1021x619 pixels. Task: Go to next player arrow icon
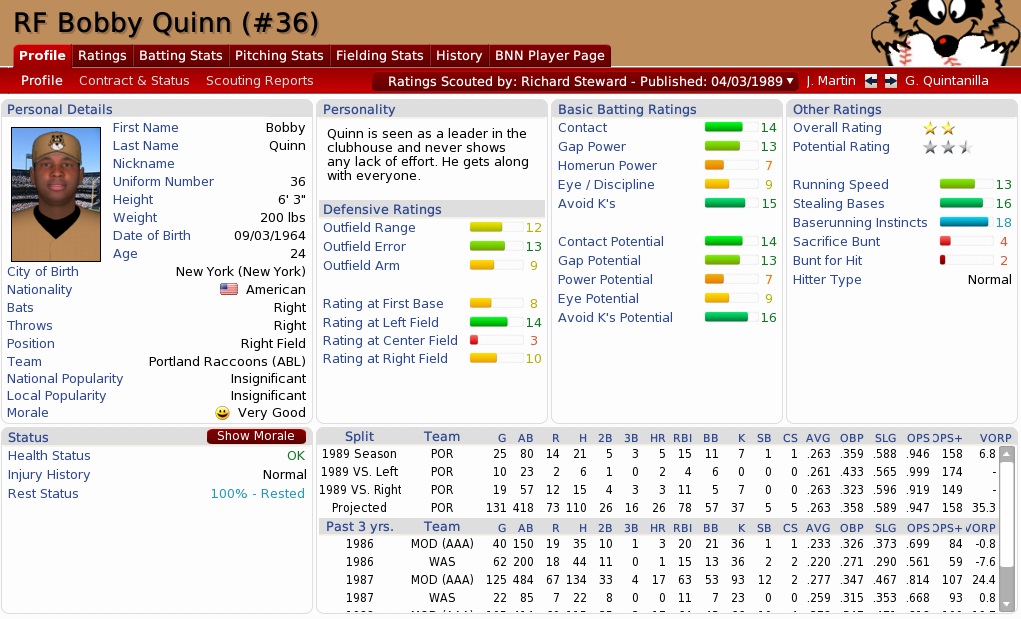click(x=890, y=81)
